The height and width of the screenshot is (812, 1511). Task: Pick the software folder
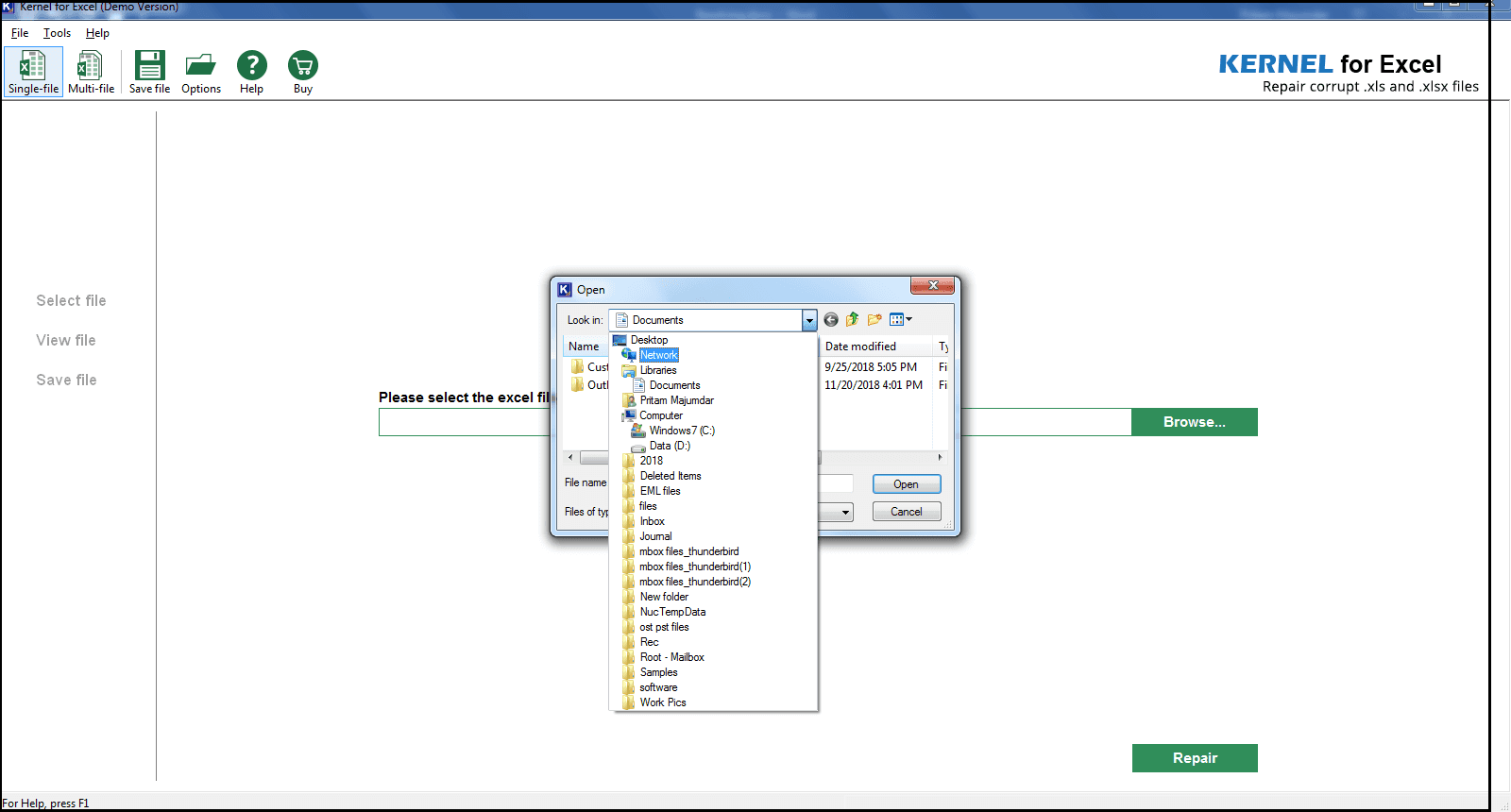(658, 687)
